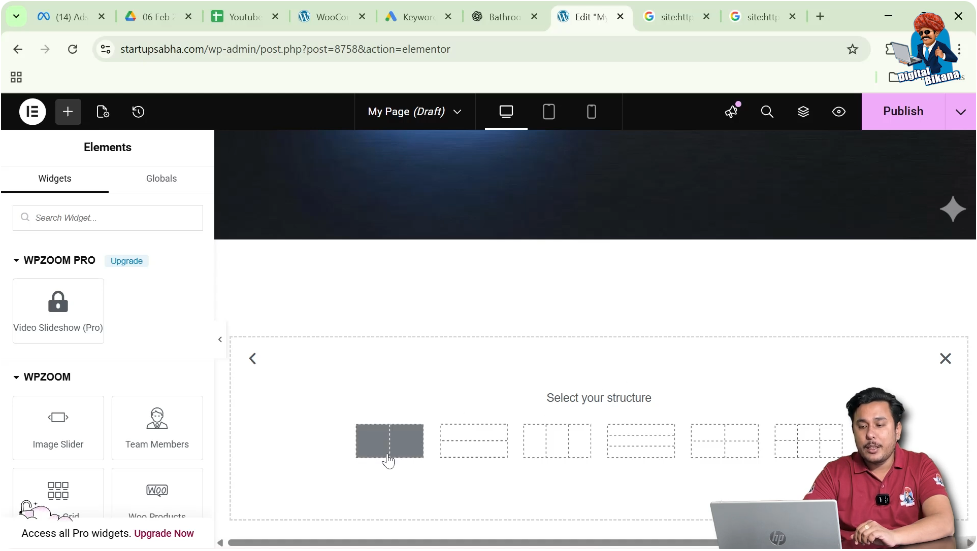Bookmark this page with the star

point(852,49)
